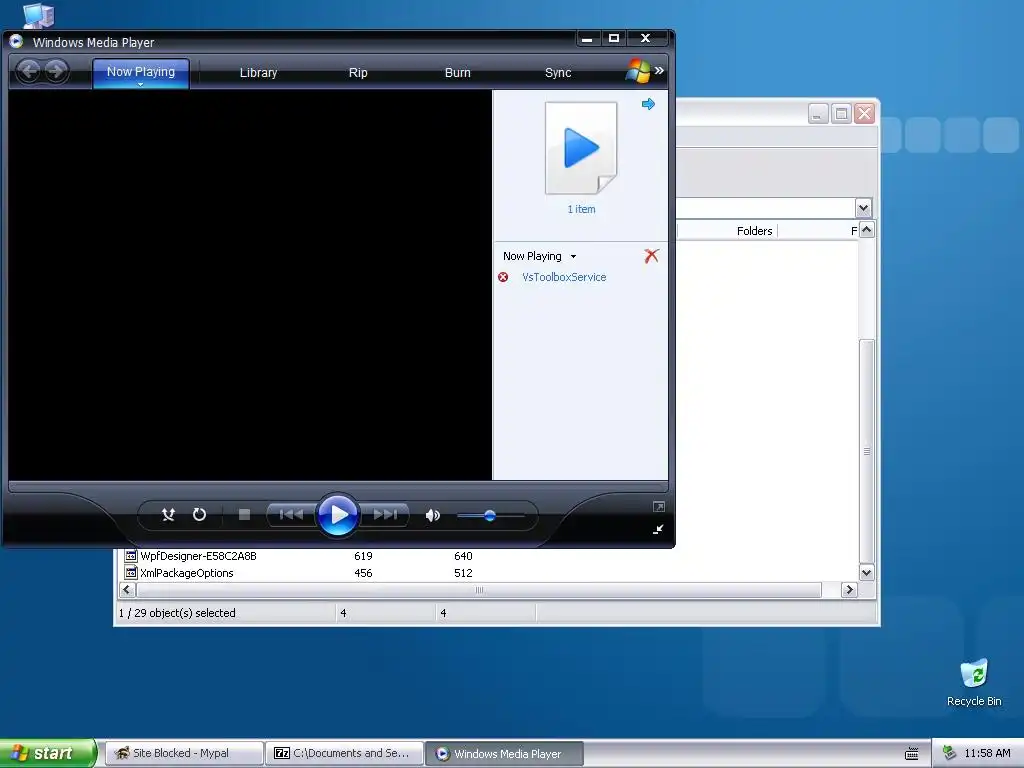Click the vertical scrollbar up arrow in 7-Zip

click(867, 230)
